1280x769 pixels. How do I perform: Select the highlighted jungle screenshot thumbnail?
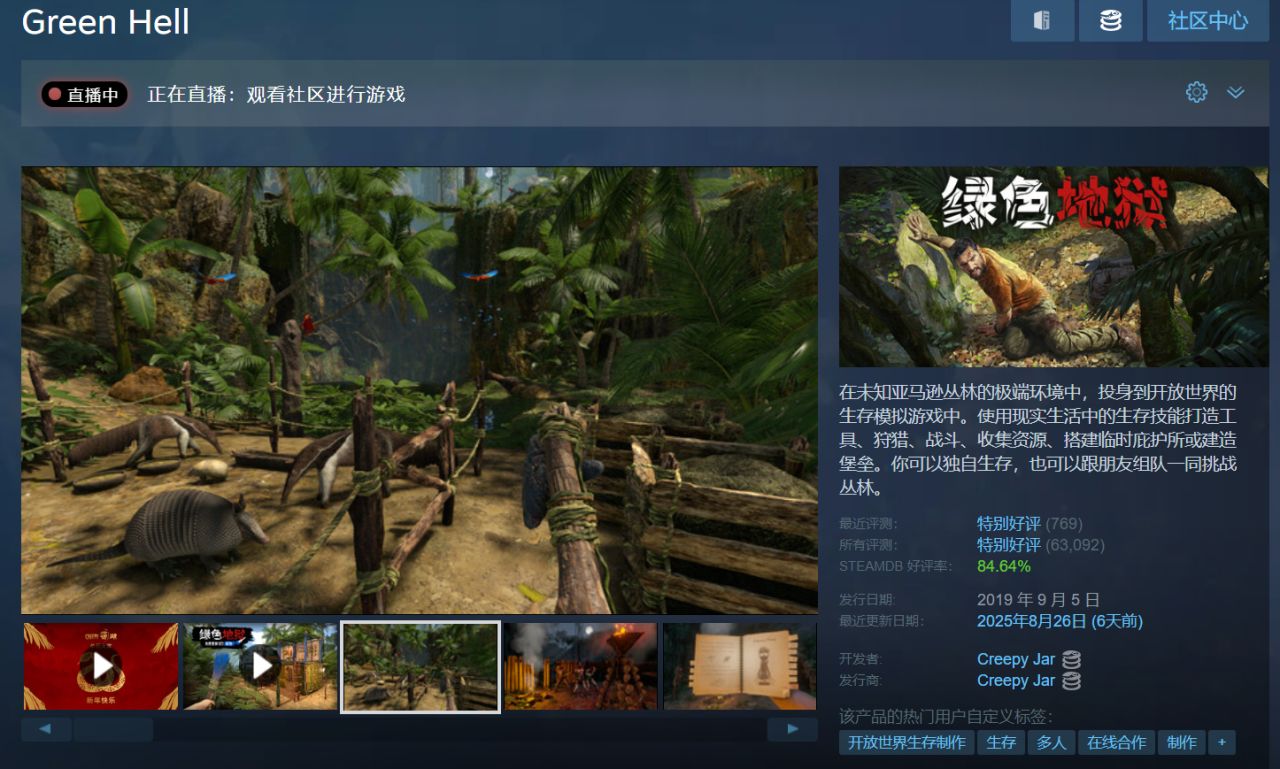(420, 666)
